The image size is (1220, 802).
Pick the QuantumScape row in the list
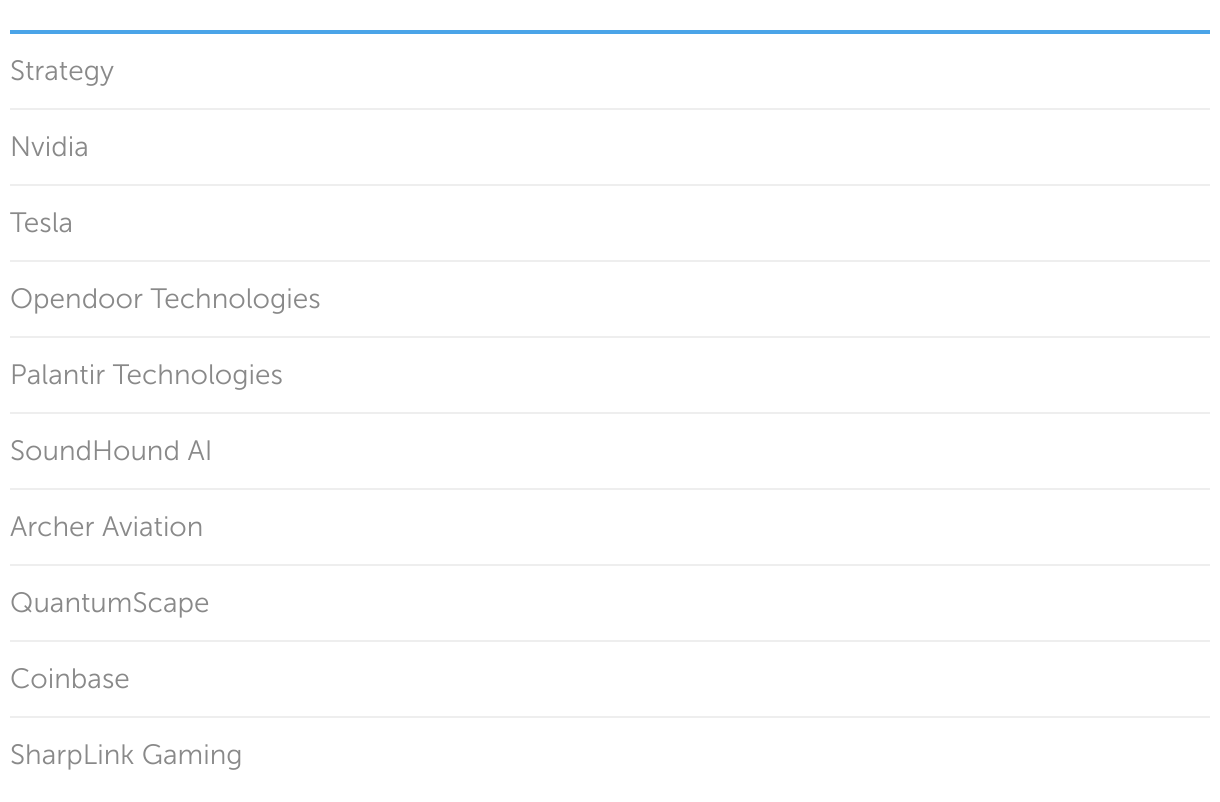click(610, 603)
